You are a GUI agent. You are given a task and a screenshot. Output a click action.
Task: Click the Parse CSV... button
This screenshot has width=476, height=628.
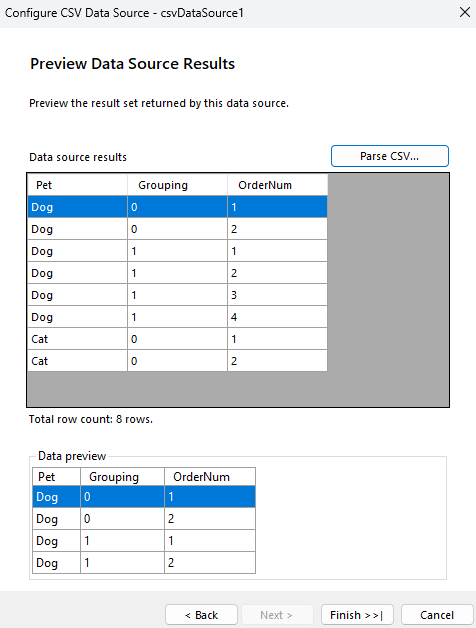coord(389,156)
